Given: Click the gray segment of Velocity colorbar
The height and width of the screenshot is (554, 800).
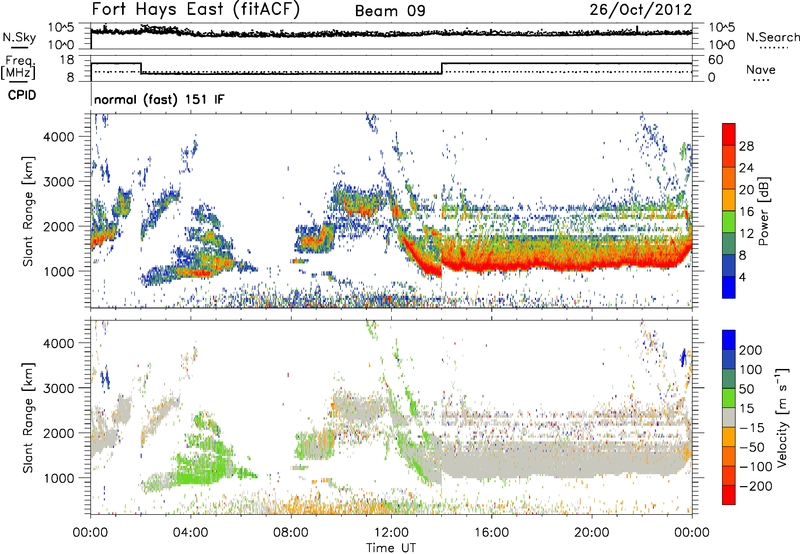Looking at the screenshot, I should coord(729,418).
